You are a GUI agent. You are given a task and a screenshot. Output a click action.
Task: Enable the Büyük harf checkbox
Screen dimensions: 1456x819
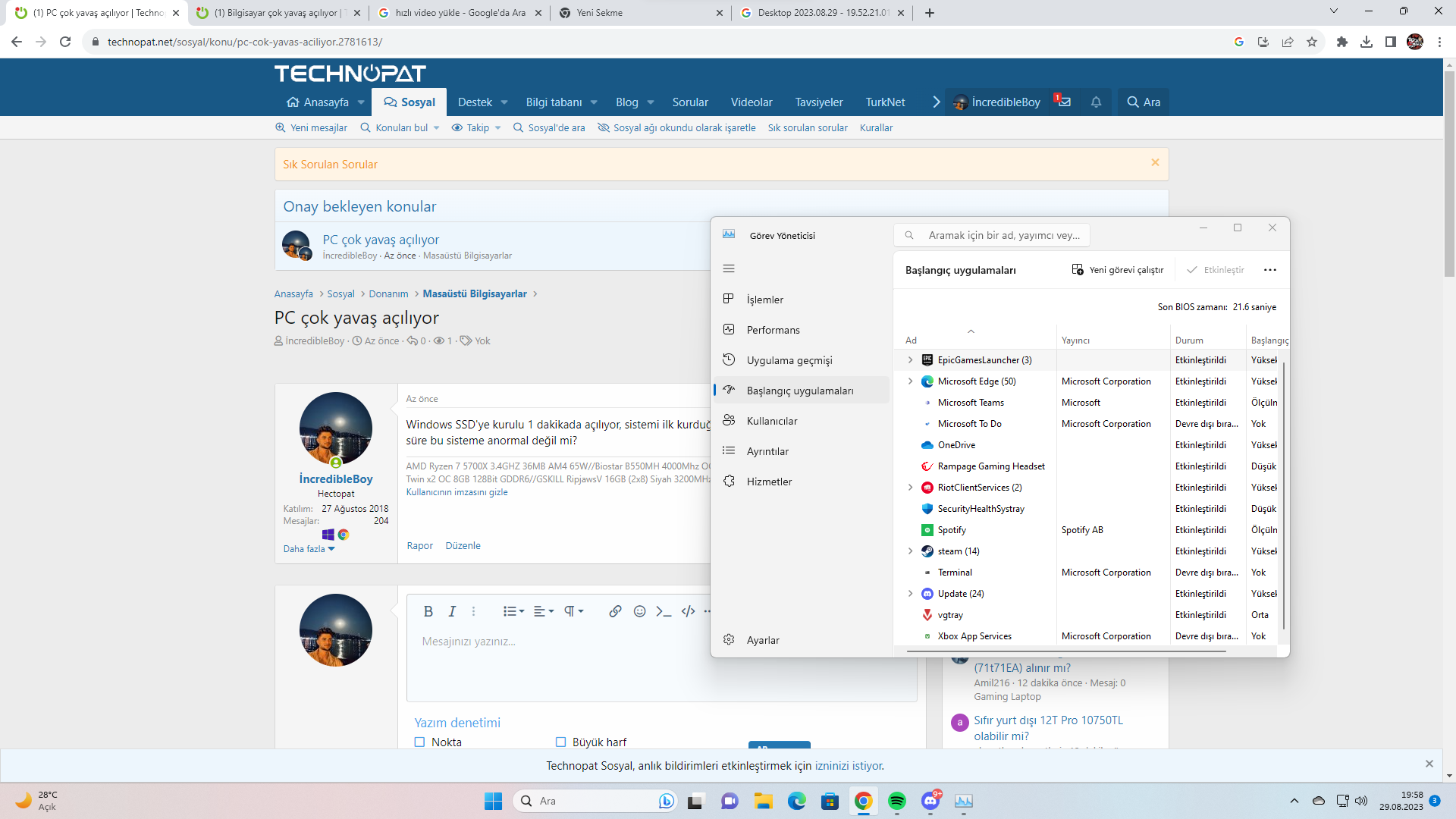pyautogui.click(x=561, y=742)
